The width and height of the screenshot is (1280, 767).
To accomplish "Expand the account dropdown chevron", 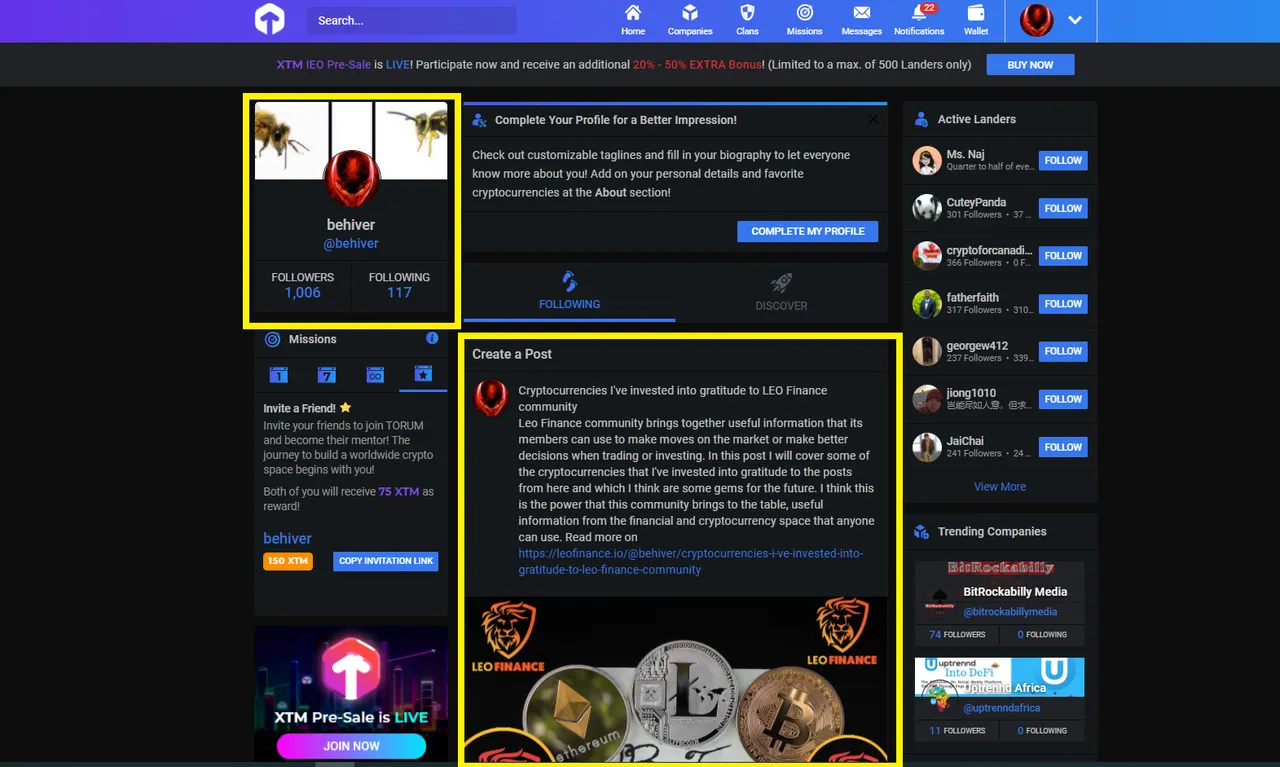I will click(x=1075, y=20).
